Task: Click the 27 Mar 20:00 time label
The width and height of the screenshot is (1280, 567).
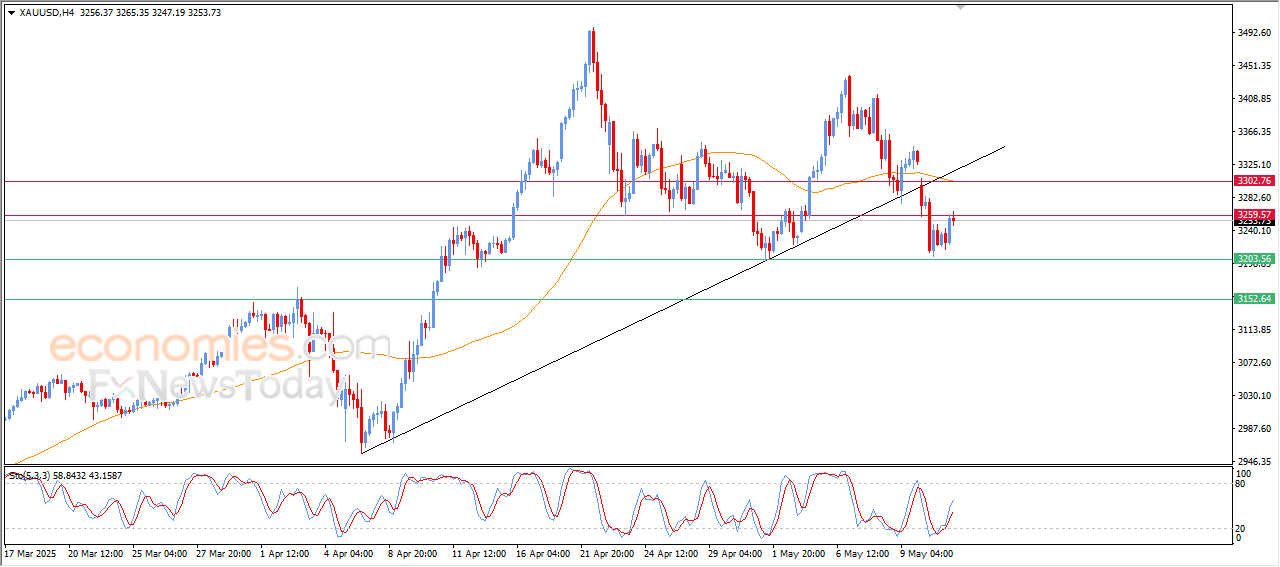Action: [x=225, y=552]
